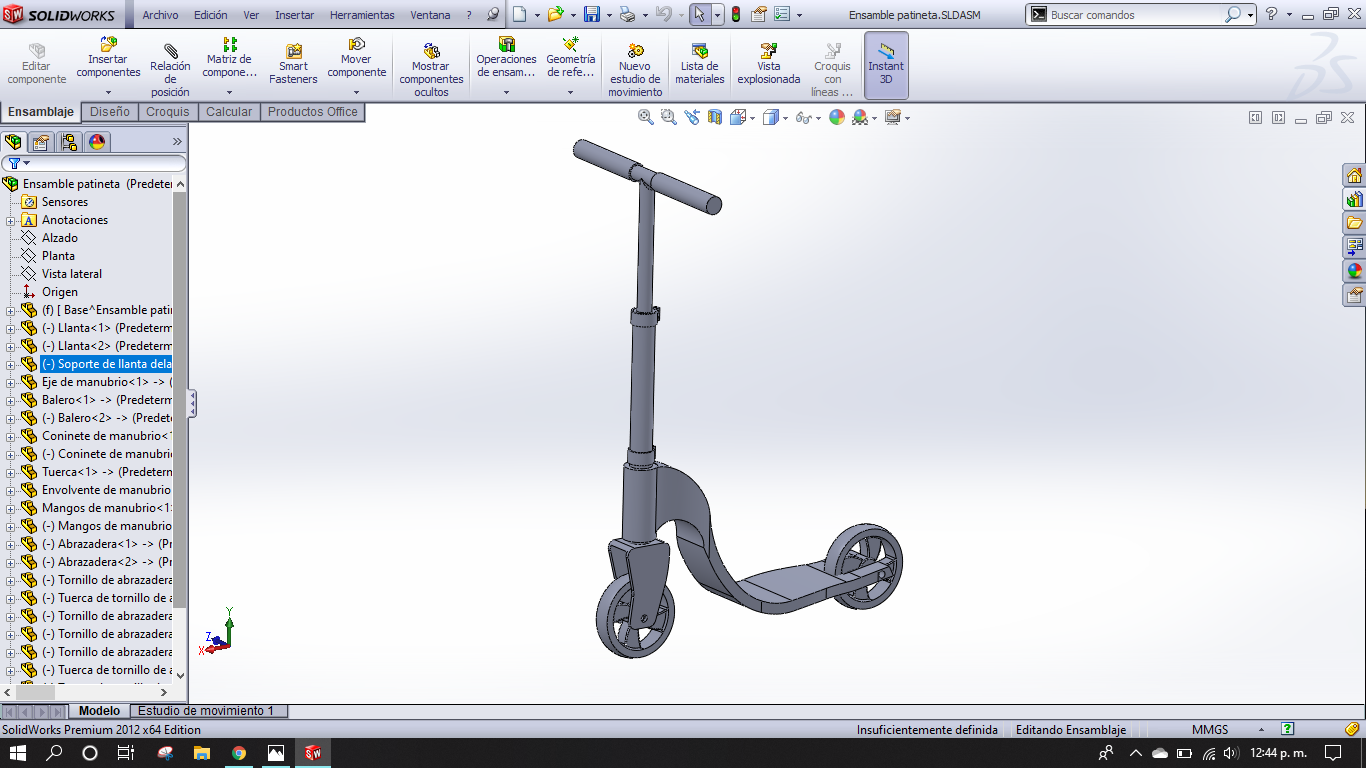
Task: Toggle the Instant 3D mode
Action: click(x=886, y=65)
